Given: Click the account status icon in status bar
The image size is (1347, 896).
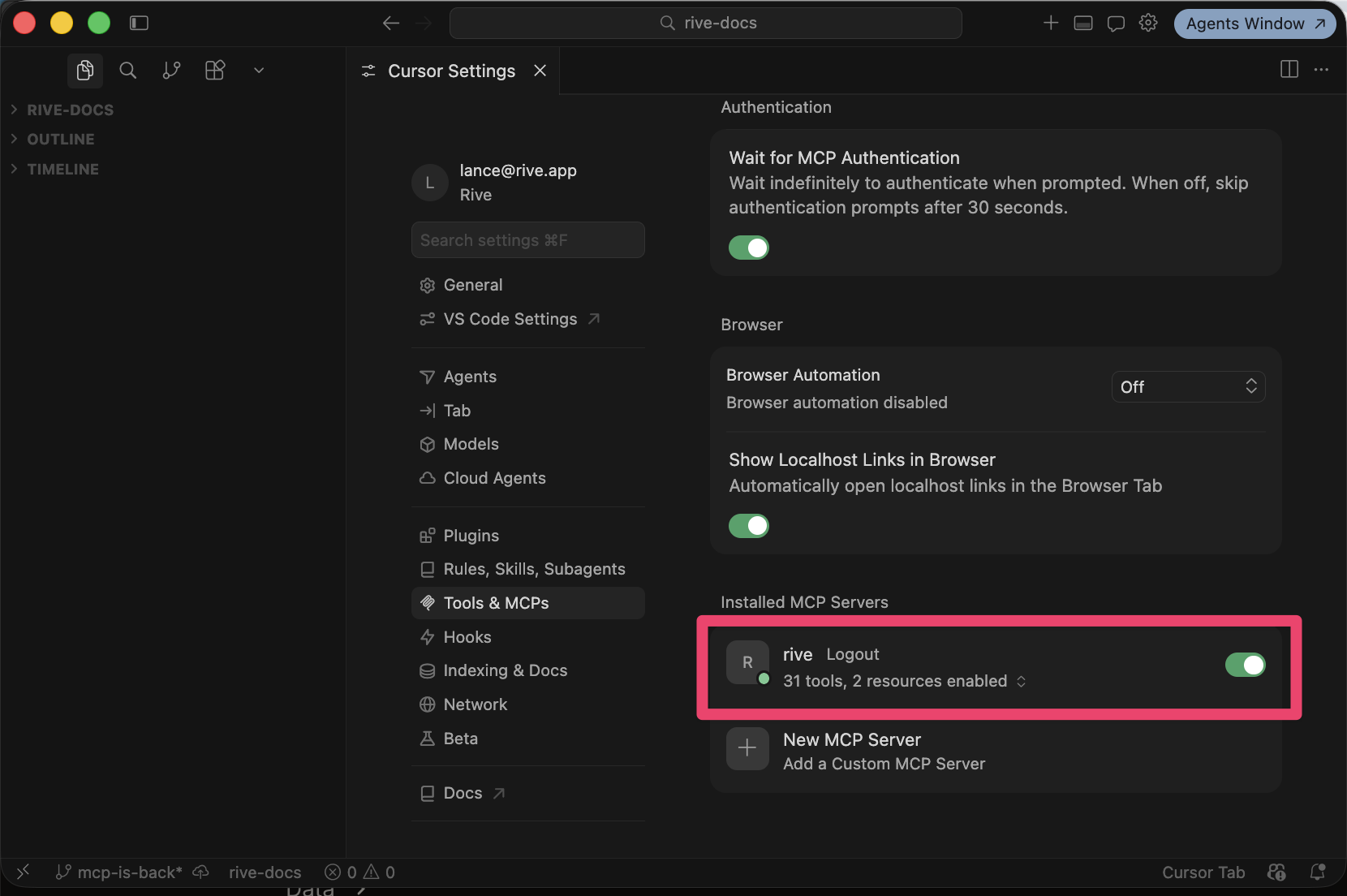Looking at the screenshot, I should (x=1276, y=872).
